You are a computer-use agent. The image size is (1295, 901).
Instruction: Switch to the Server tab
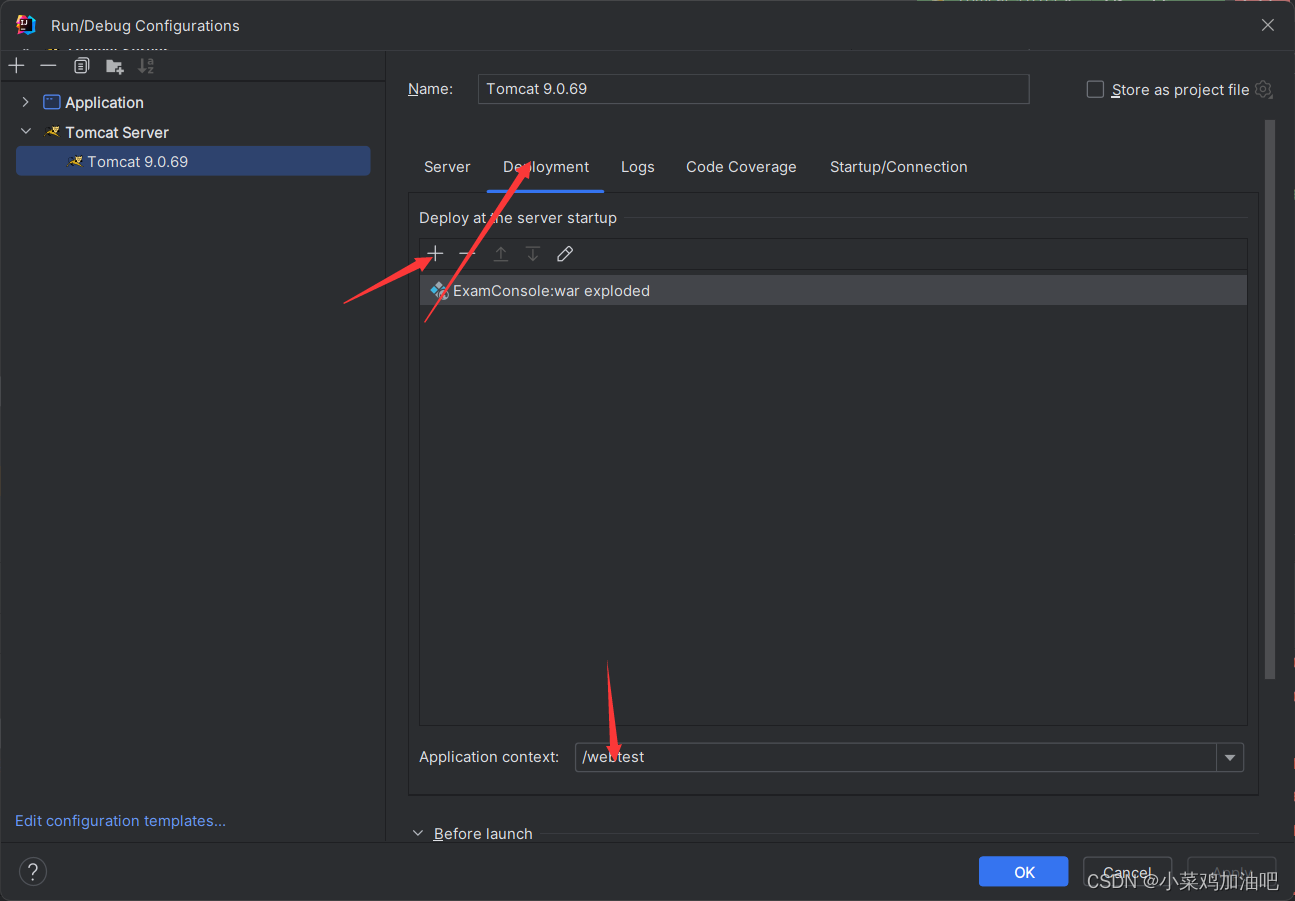click(447, 167)
